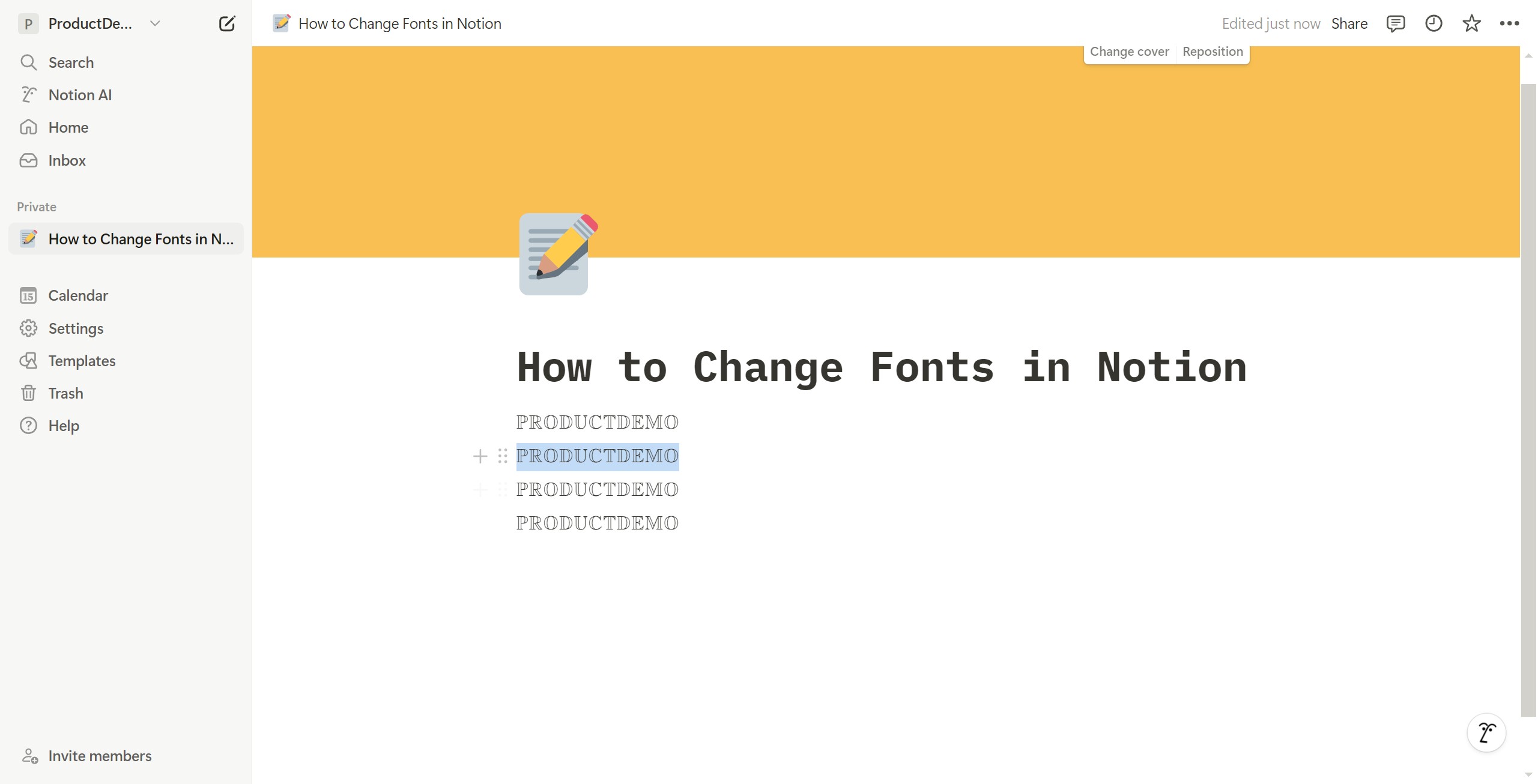Click the Search magnifier icon

pyautogui.click(x=28, y=62)
